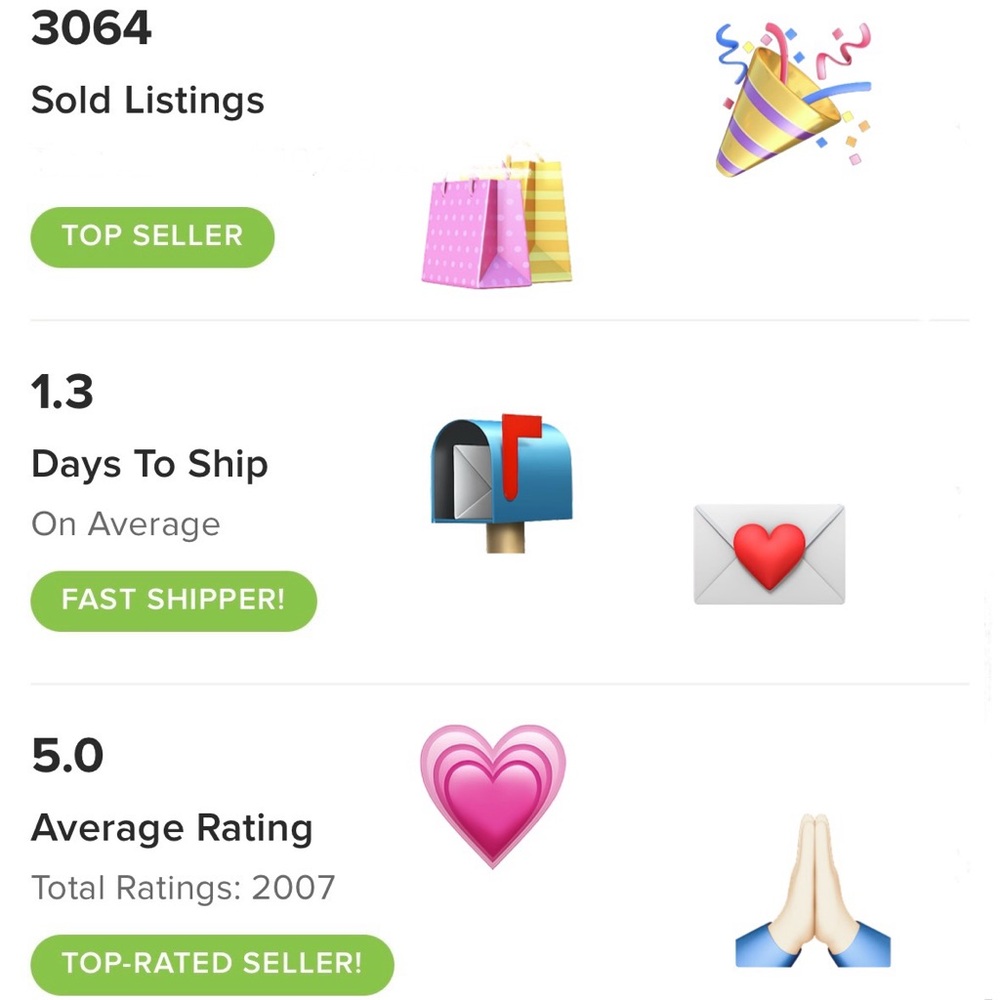The height and width of the screenshot is (1000, 1000).
Task: Select the blue mailbox emoji
Action: (x=502, y=483)
